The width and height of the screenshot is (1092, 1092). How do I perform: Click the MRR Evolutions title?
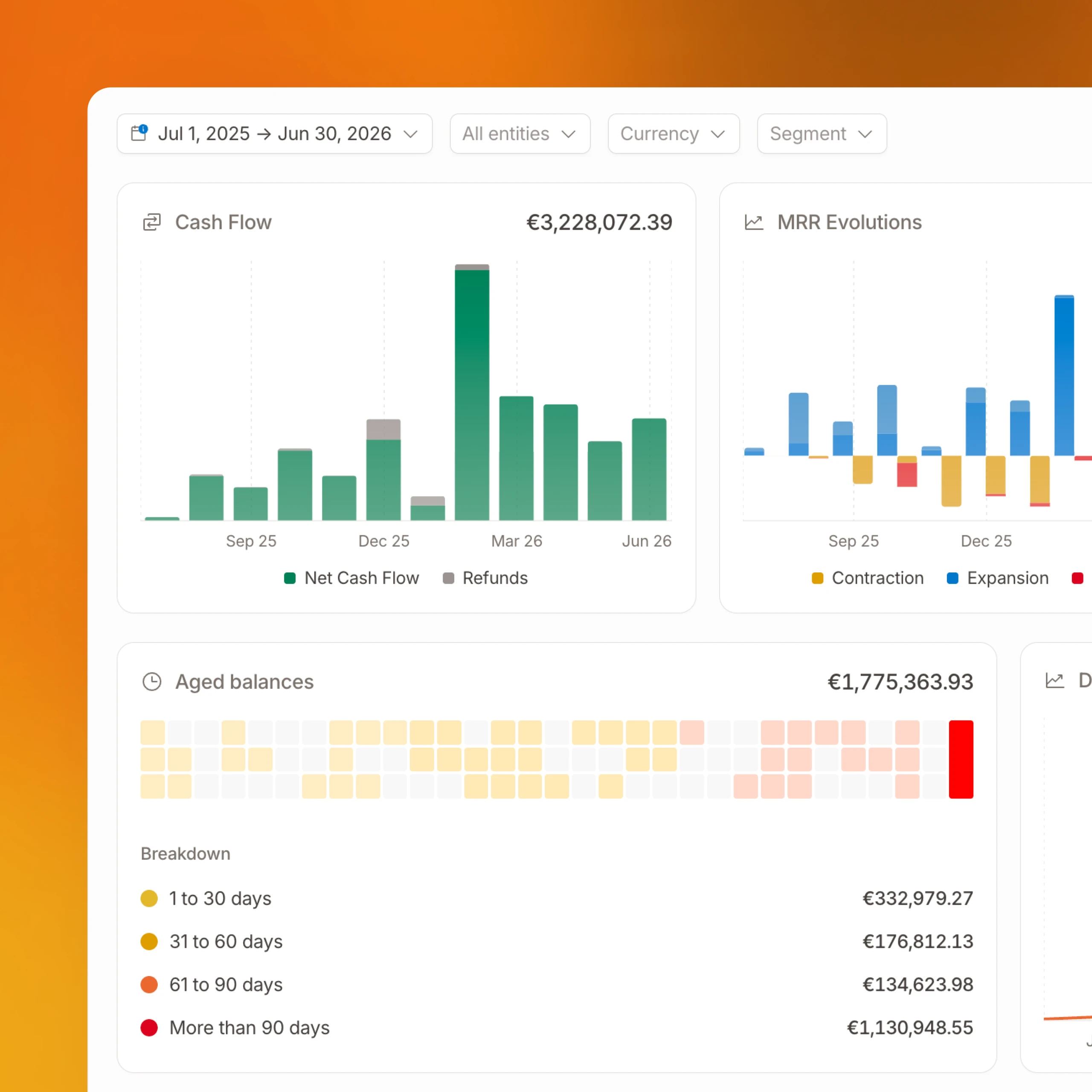tap(849, 222)
